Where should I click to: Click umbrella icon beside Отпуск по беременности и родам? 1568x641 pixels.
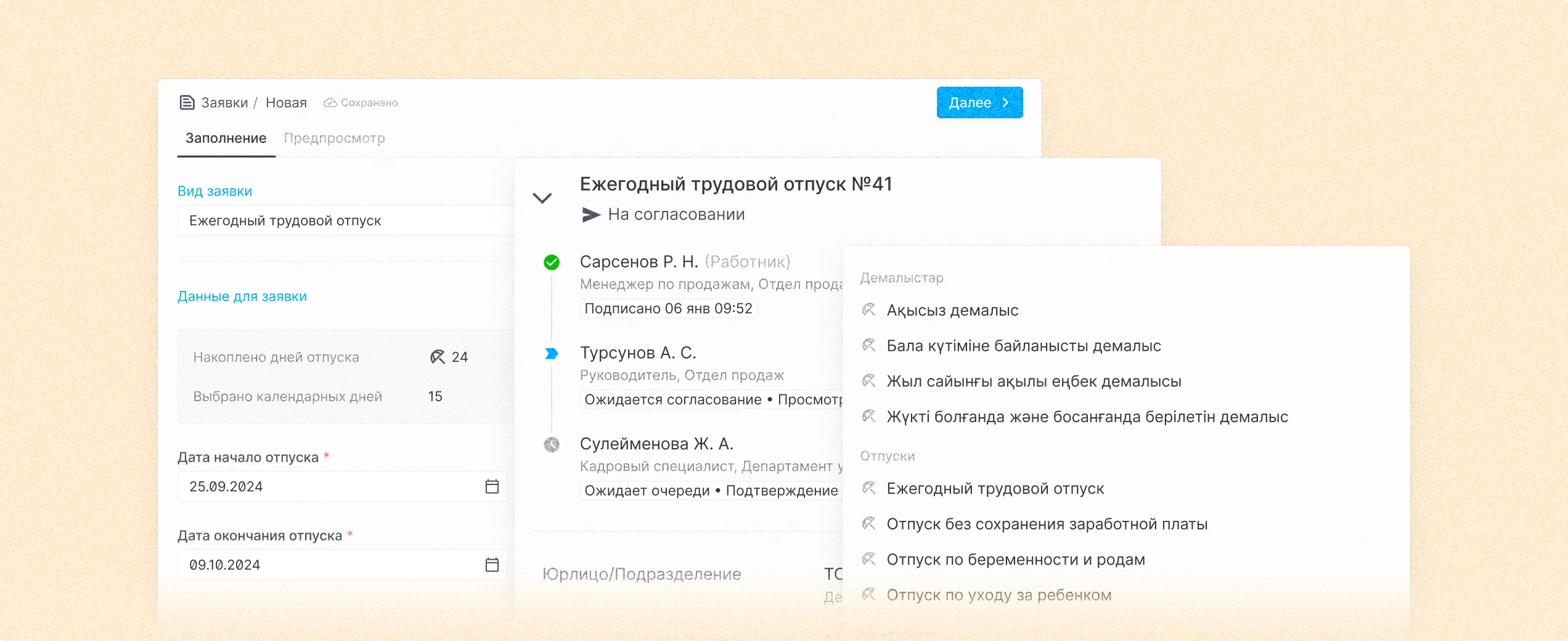point(869,559)
